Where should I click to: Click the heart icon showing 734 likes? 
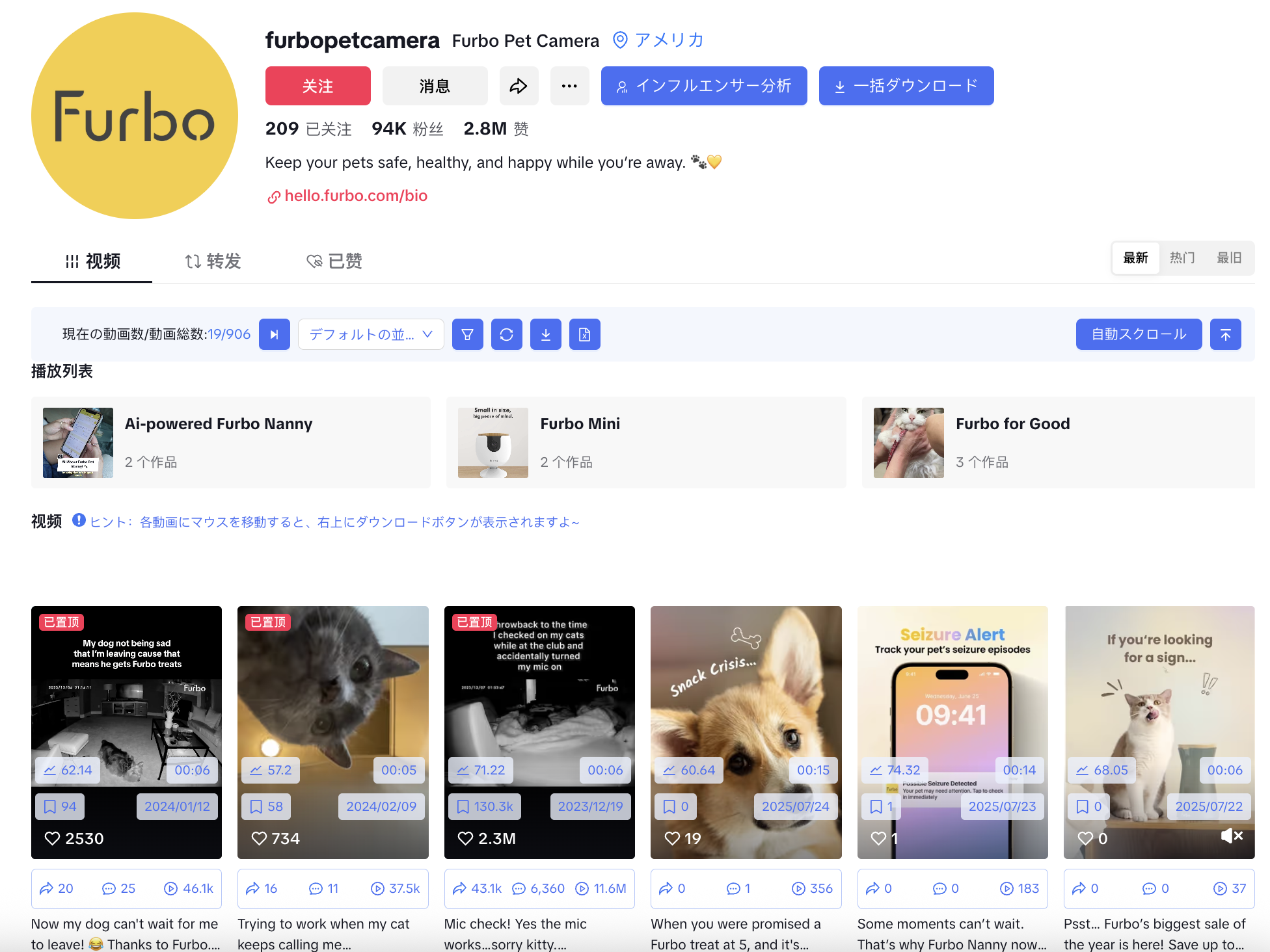(259, 838)
